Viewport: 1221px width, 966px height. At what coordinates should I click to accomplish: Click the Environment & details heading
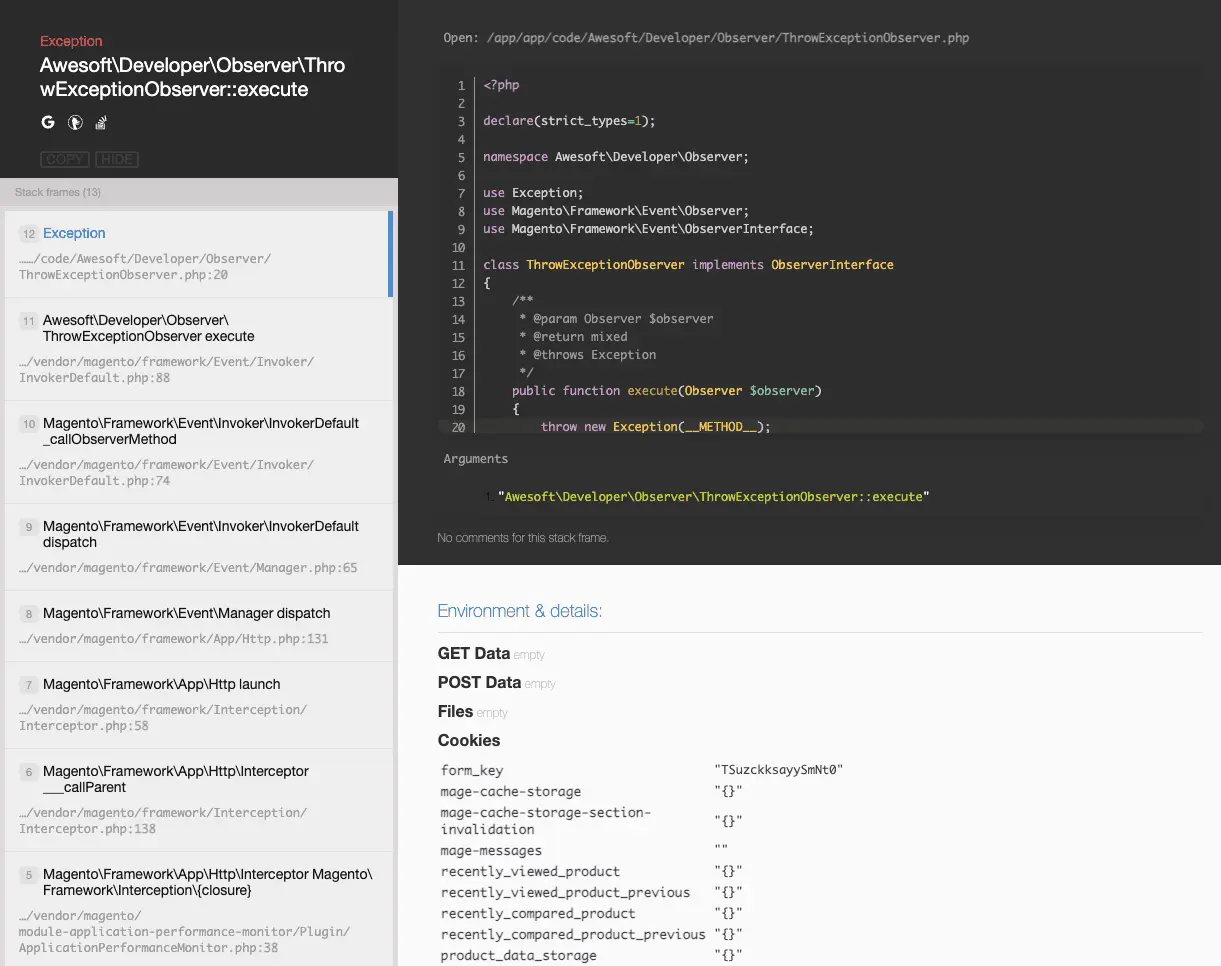(519, 611)
